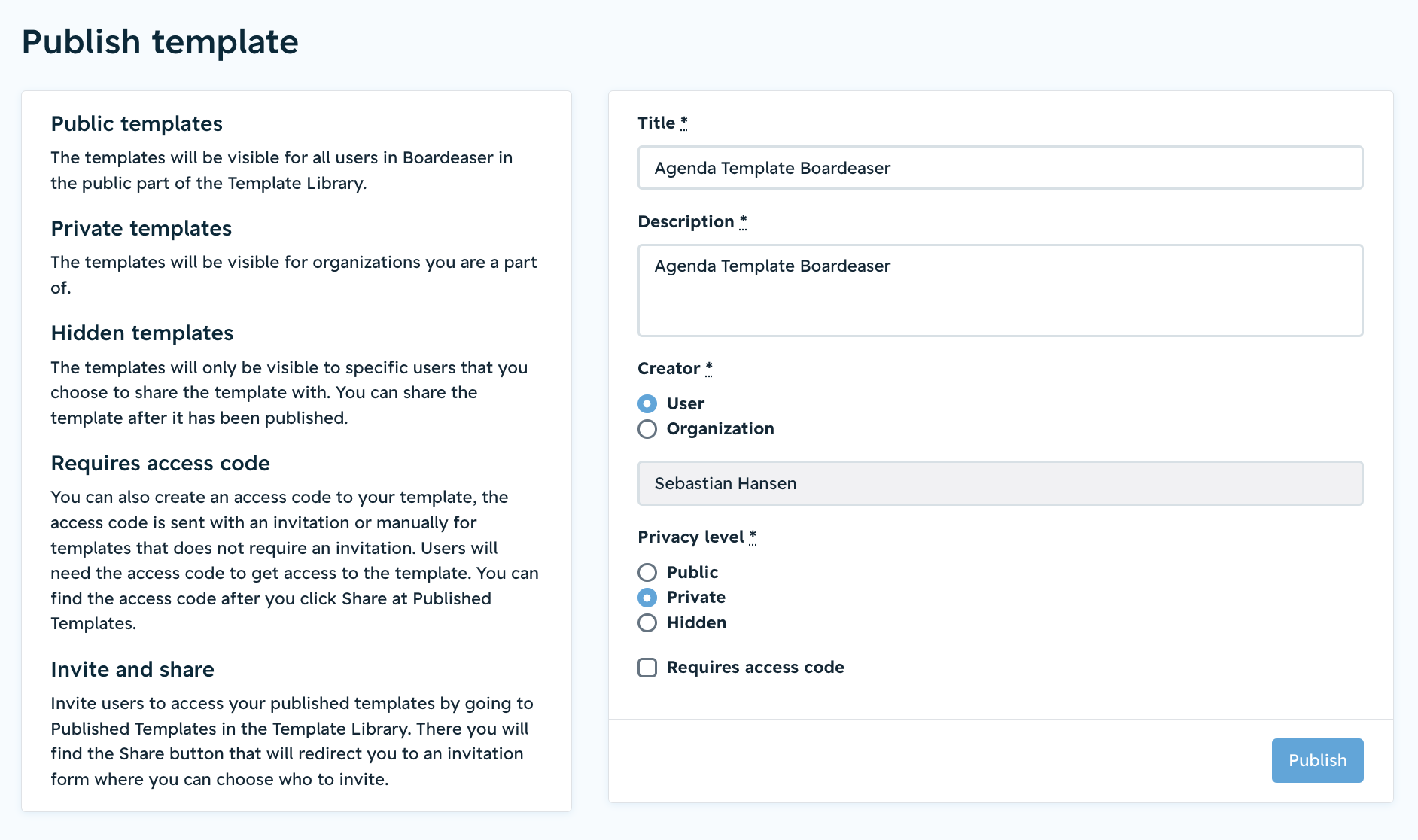
Task: Click the Public templates heading
Action: coord(136,123)
